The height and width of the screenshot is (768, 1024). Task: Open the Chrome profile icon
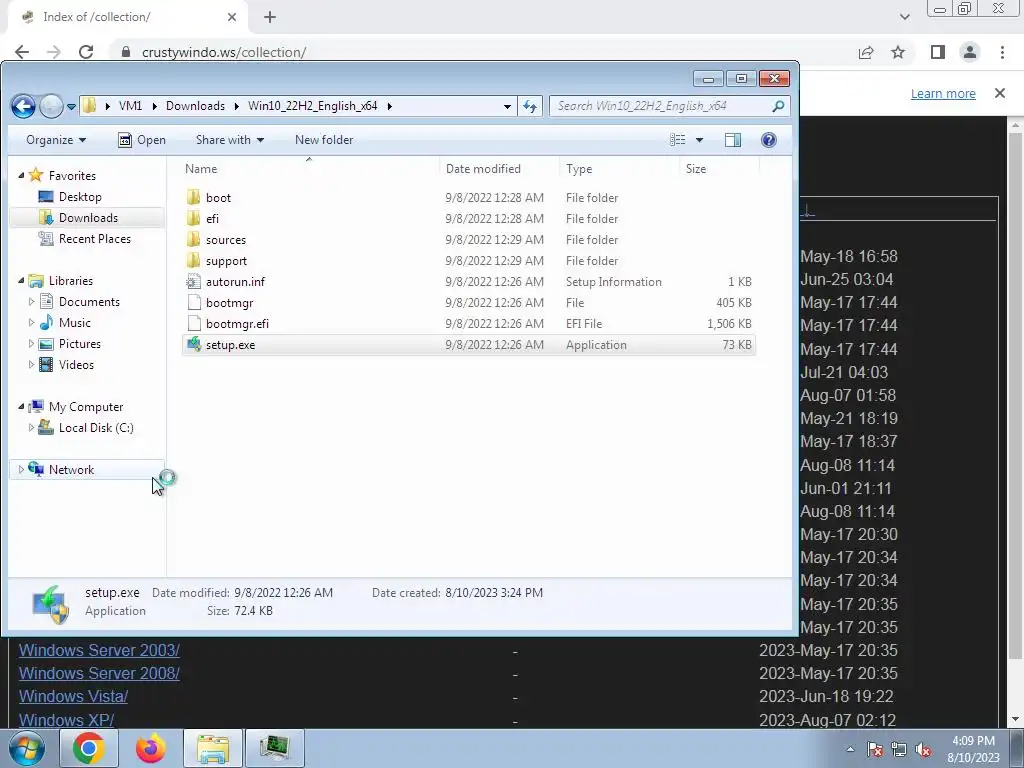pyautogui.click(x=970, y=52)
